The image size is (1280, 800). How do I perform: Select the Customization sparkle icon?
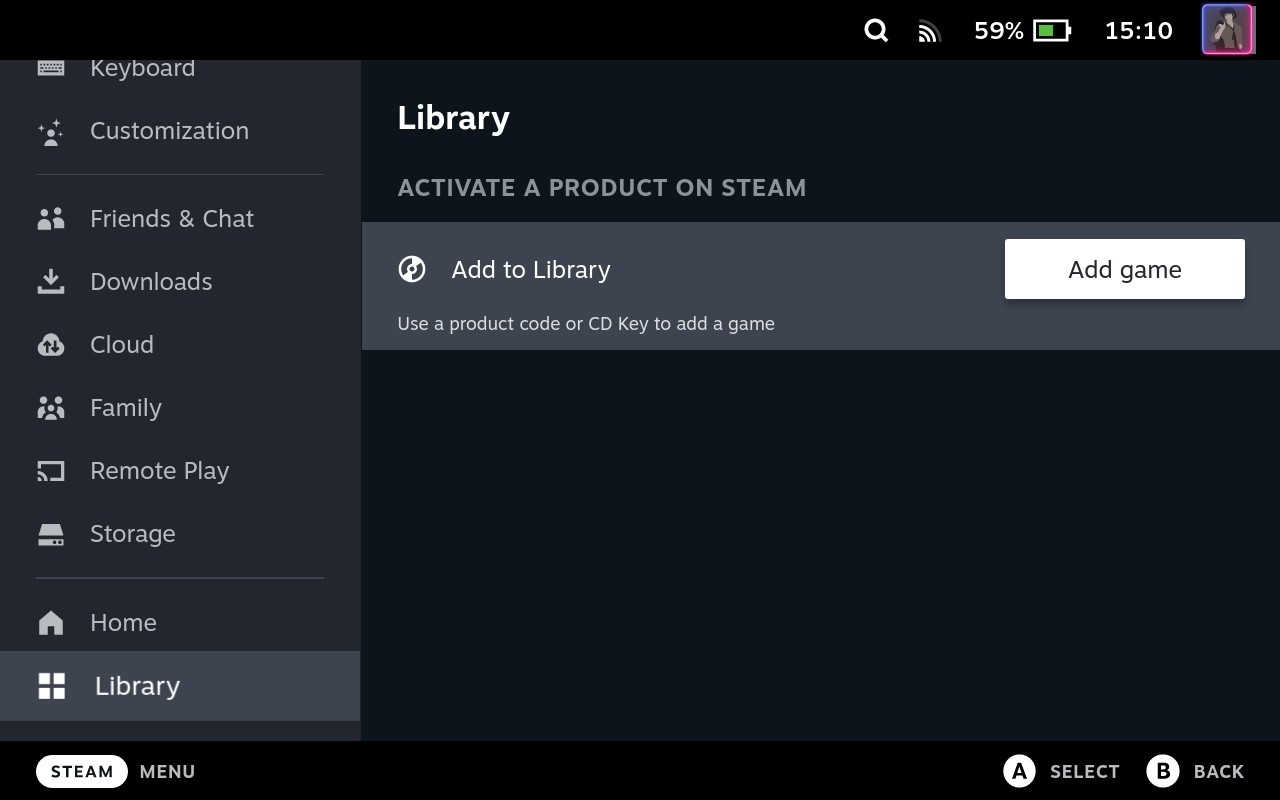tap(51, 131)
